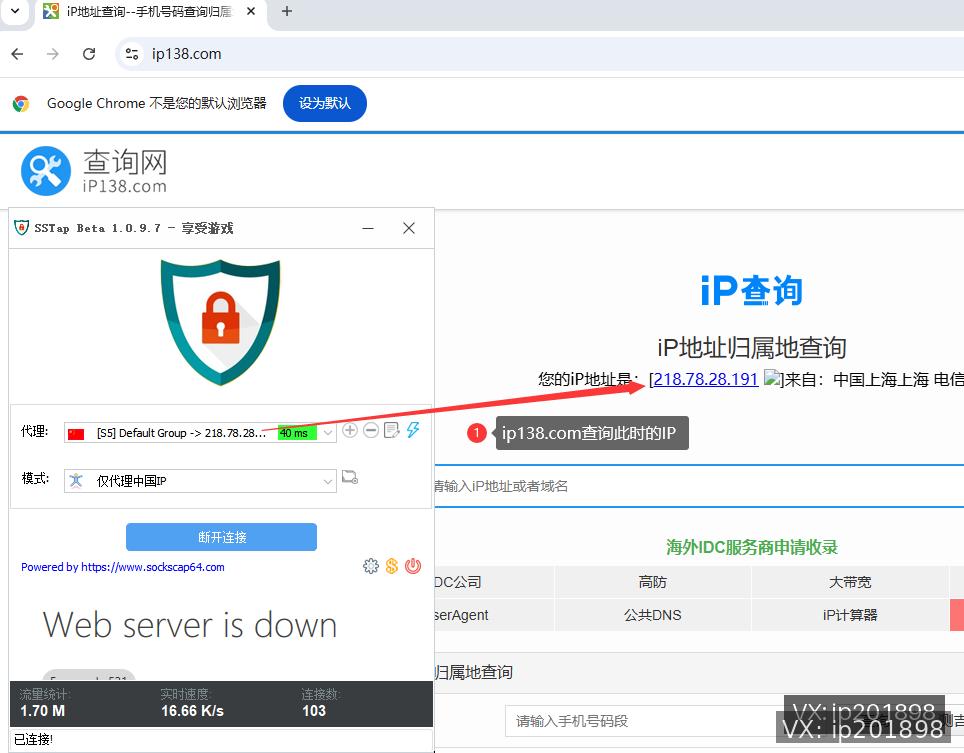Open the 大带宽 table cell link

850,582
